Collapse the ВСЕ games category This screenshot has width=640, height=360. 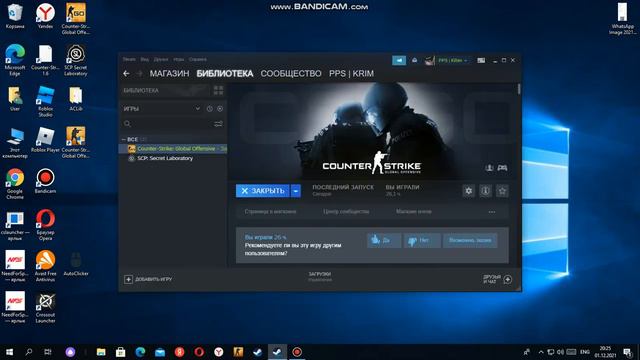[x=124, y=139]
